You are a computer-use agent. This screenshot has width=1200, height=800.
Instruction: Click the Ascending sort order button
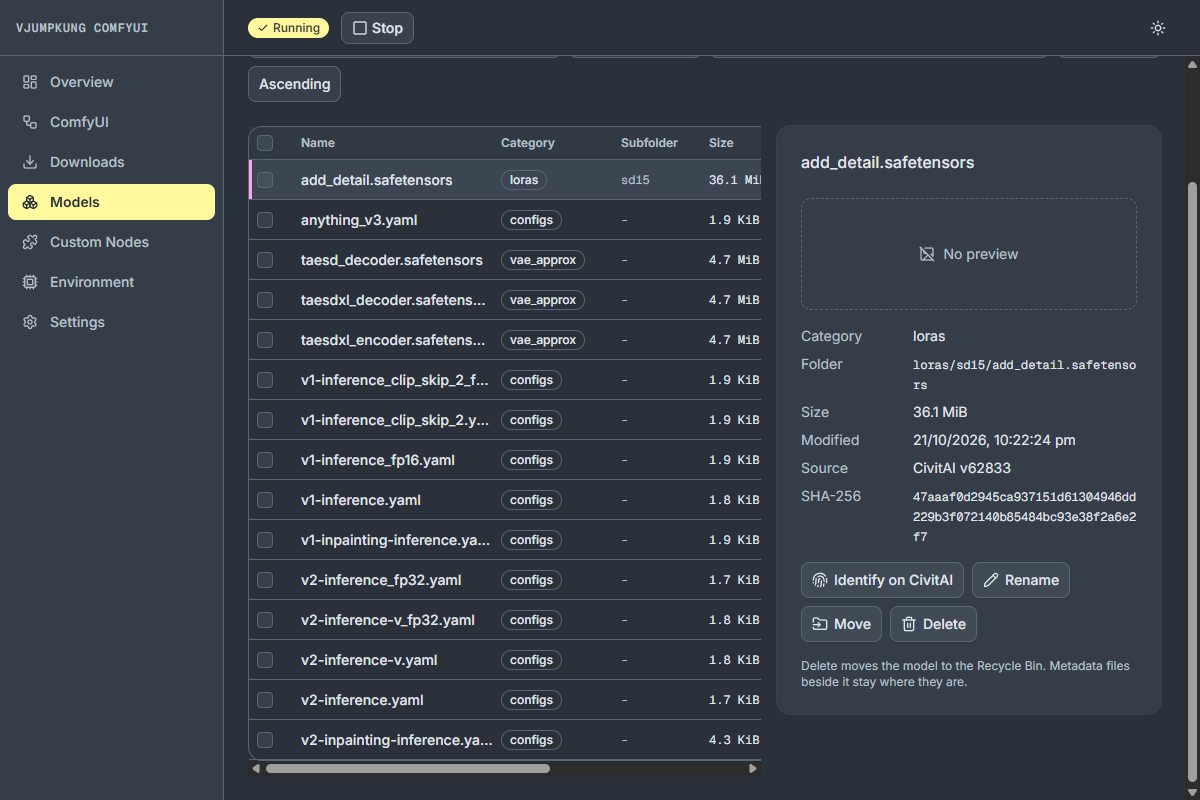[294, 84]
